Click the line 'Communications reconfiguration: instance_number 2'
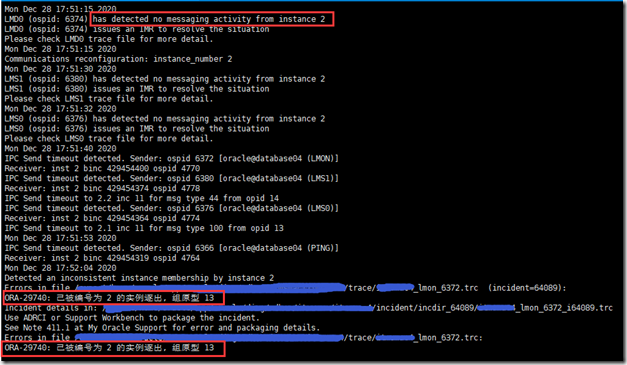Screen dimensions: 627x365 (x=118, y=59)
